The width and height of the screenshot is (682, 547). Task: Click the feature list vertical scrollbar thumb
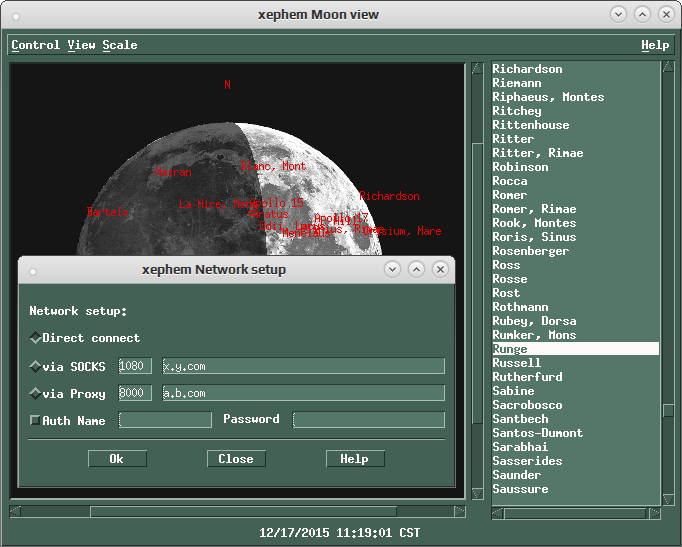pos(668,410)
